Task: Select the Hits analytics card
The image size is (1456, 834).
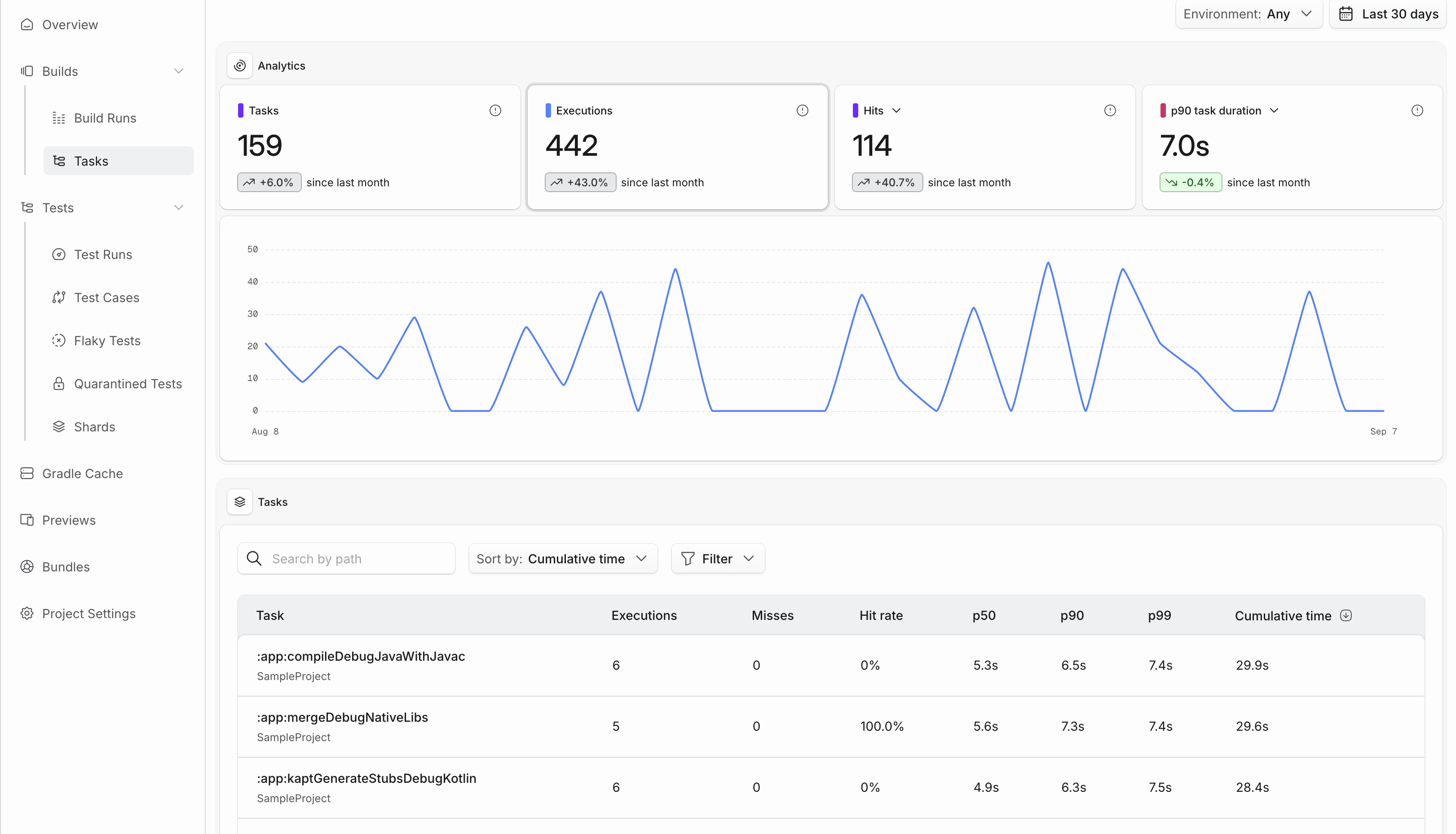Action: [984, 147]
